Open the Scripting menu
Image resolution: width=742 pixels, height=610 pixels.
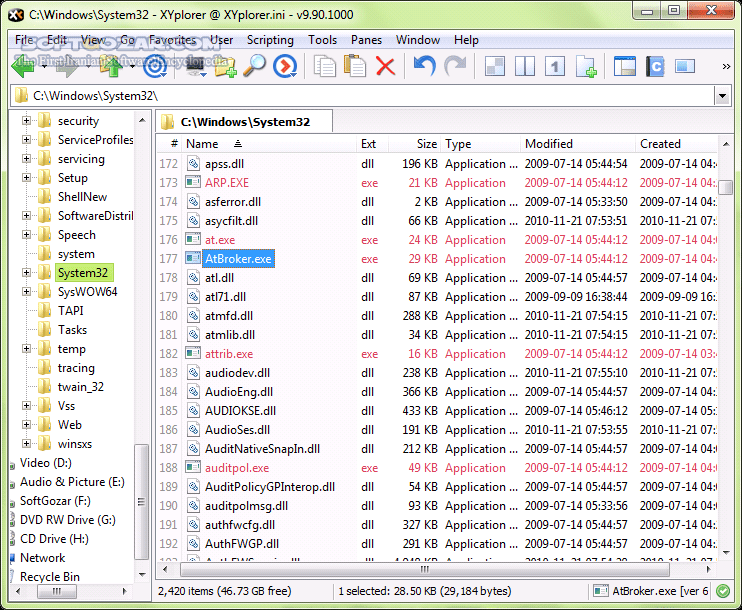tap(270, 40)
